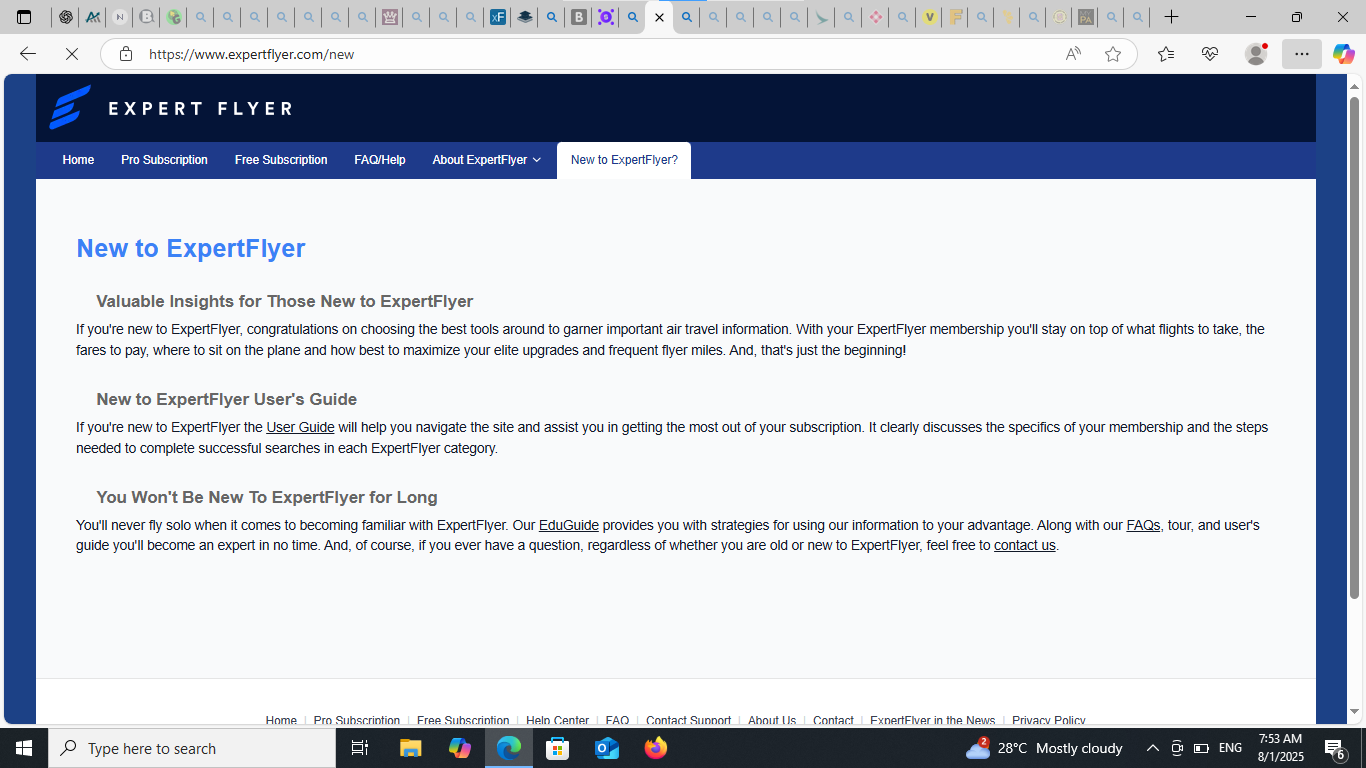Stop loading the page
This screenshot has height=768, width=1366.
[72, 54]
